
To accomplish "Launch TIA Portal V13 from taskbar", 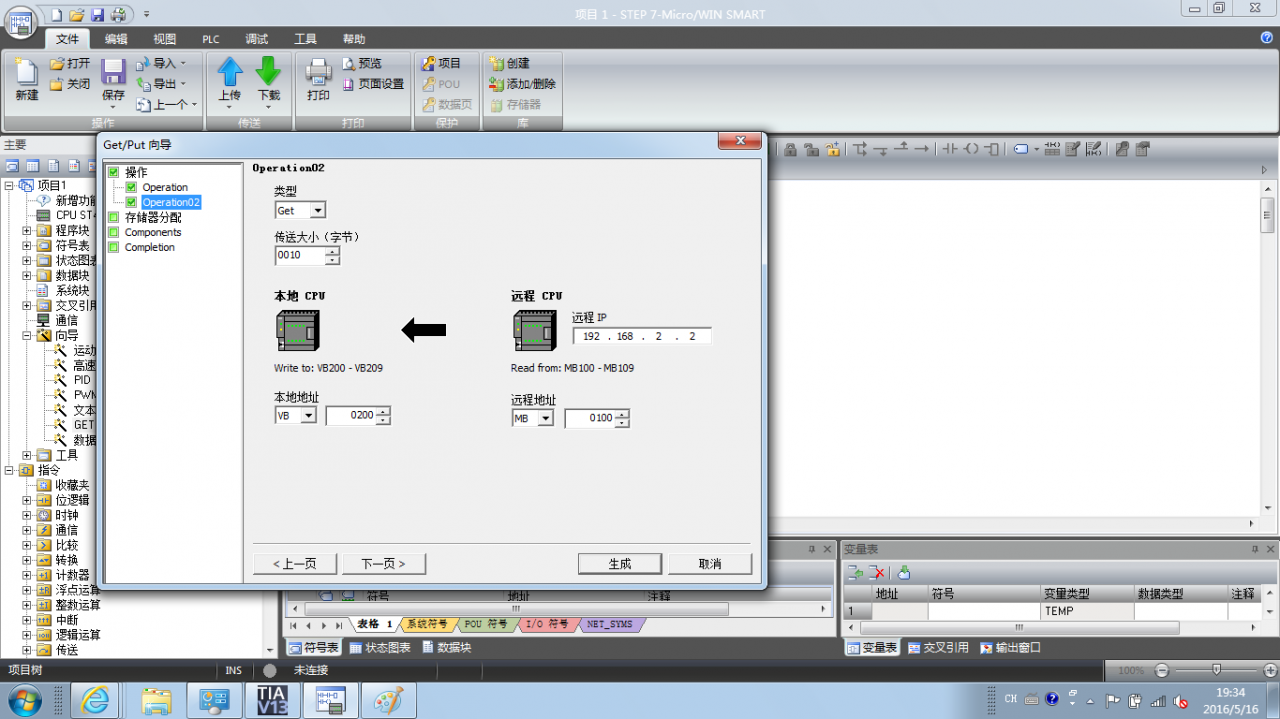I will click(x=272, y=701).
